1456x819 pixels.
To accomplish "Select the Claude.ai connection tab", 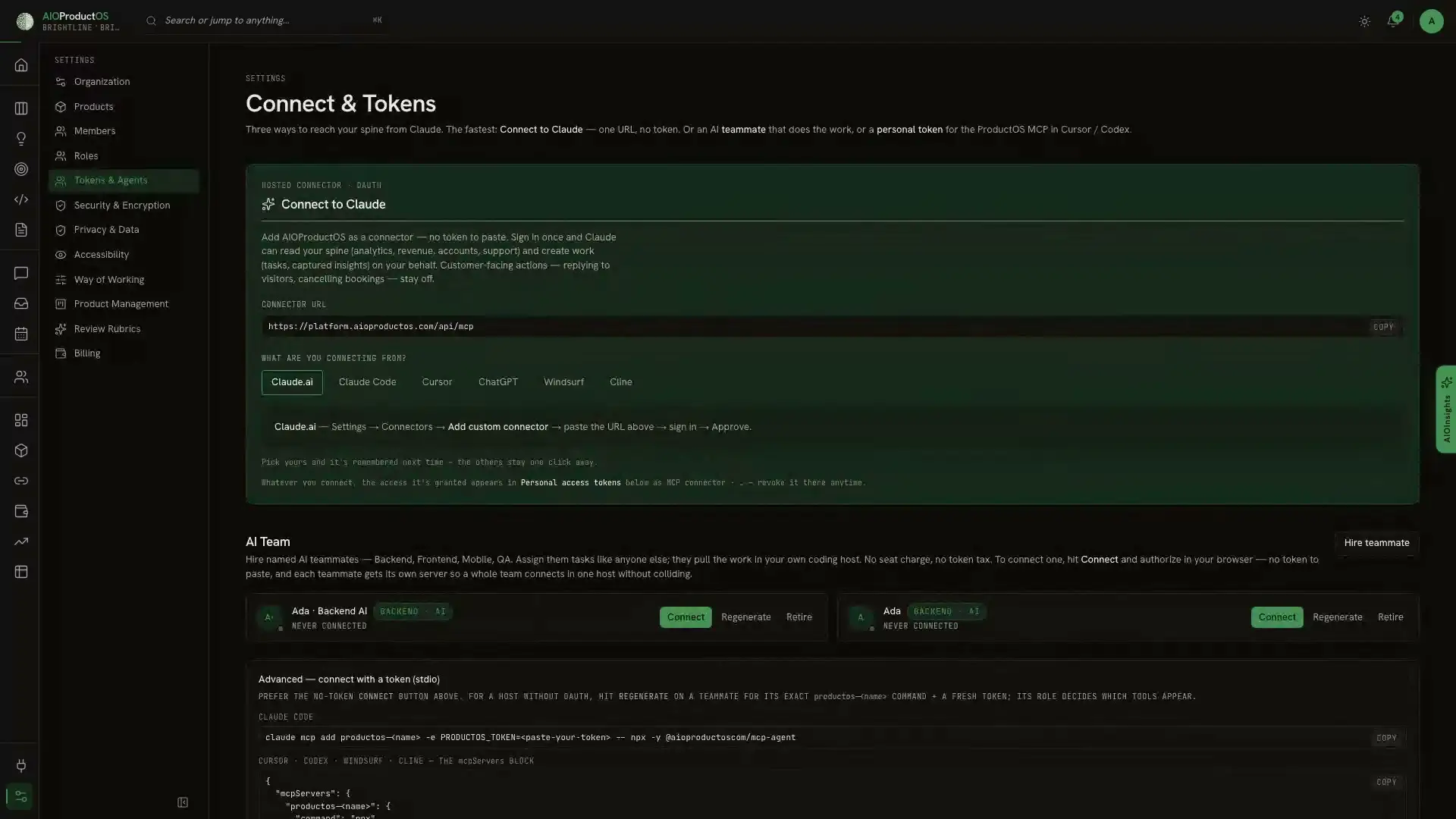I will pyautogui.click(x=292, y=382).
